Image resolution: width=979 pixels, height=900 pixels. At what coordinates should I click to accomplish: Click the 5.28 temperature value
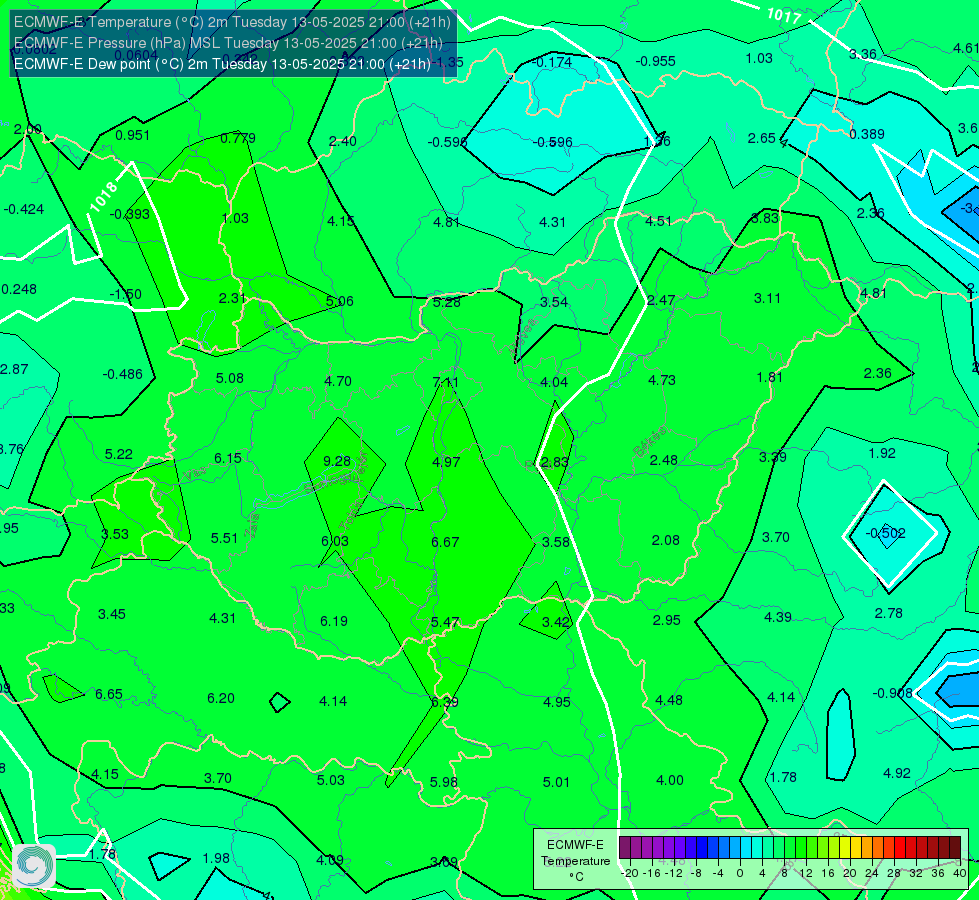(446, 302)
